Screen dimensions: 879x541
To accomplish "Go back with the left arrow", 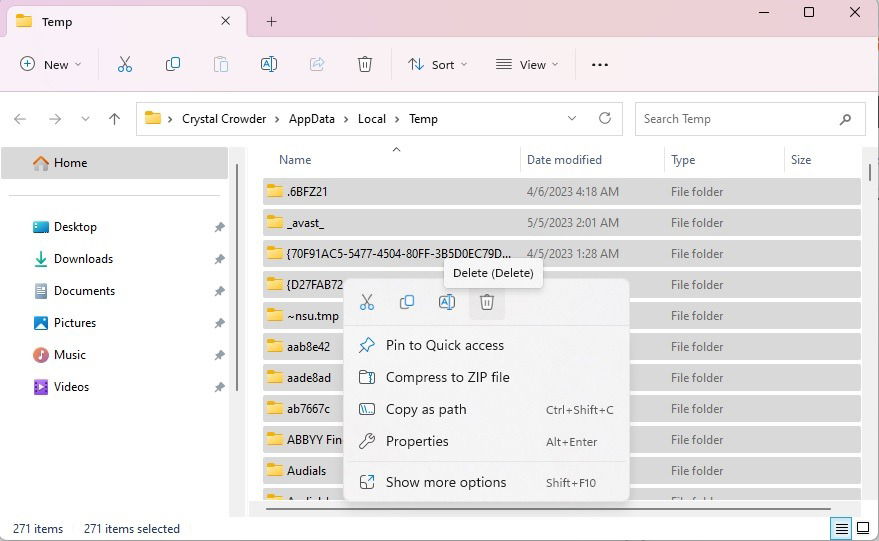I will click(x=20, y=119).
